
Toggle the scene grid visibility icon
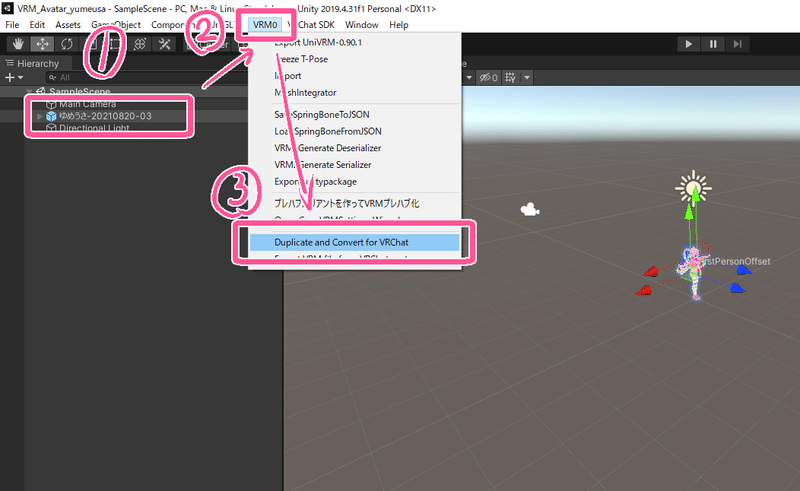(510, 78)
